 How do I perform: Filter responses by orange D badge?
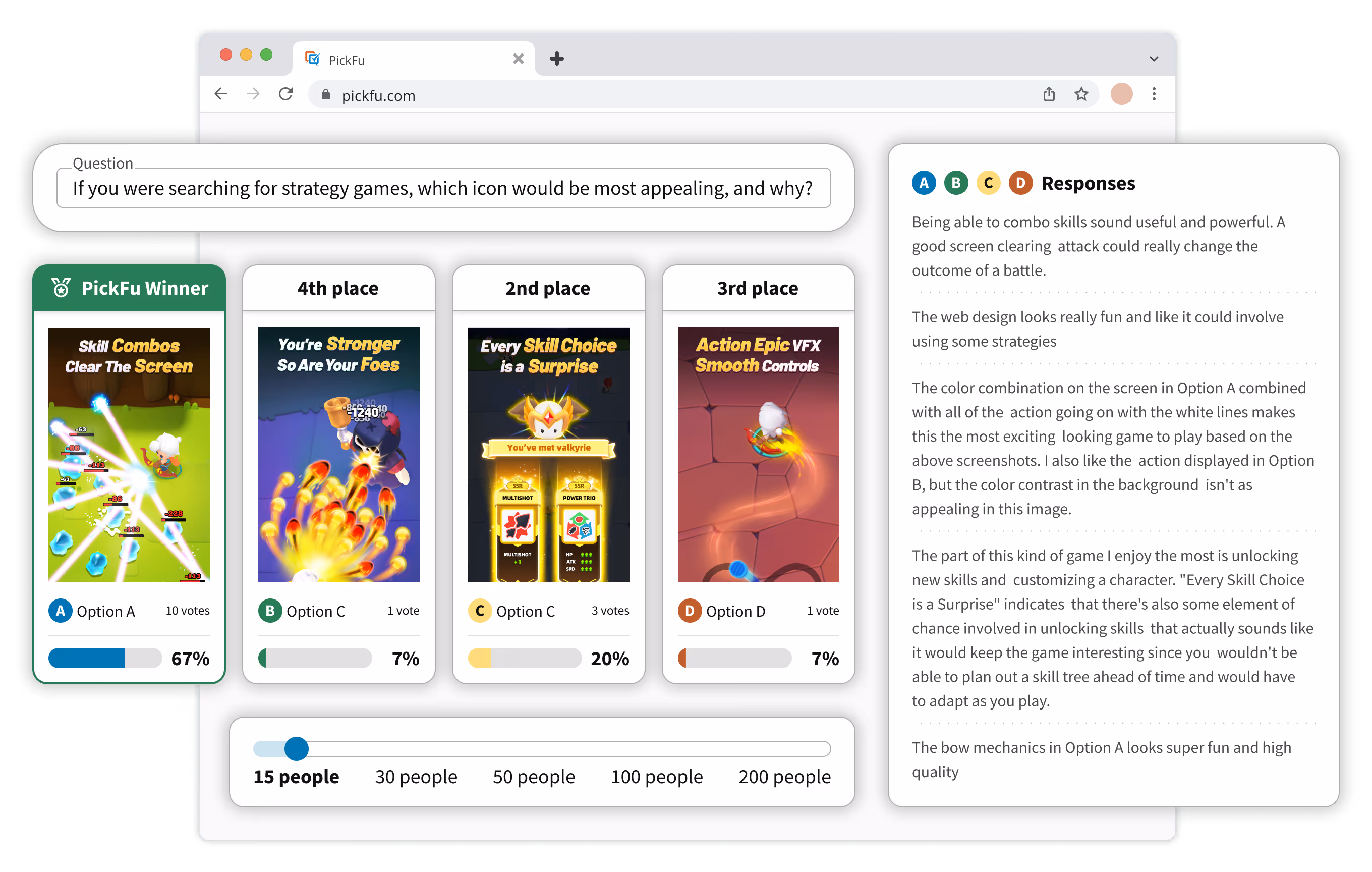(x=1020, y=183)
